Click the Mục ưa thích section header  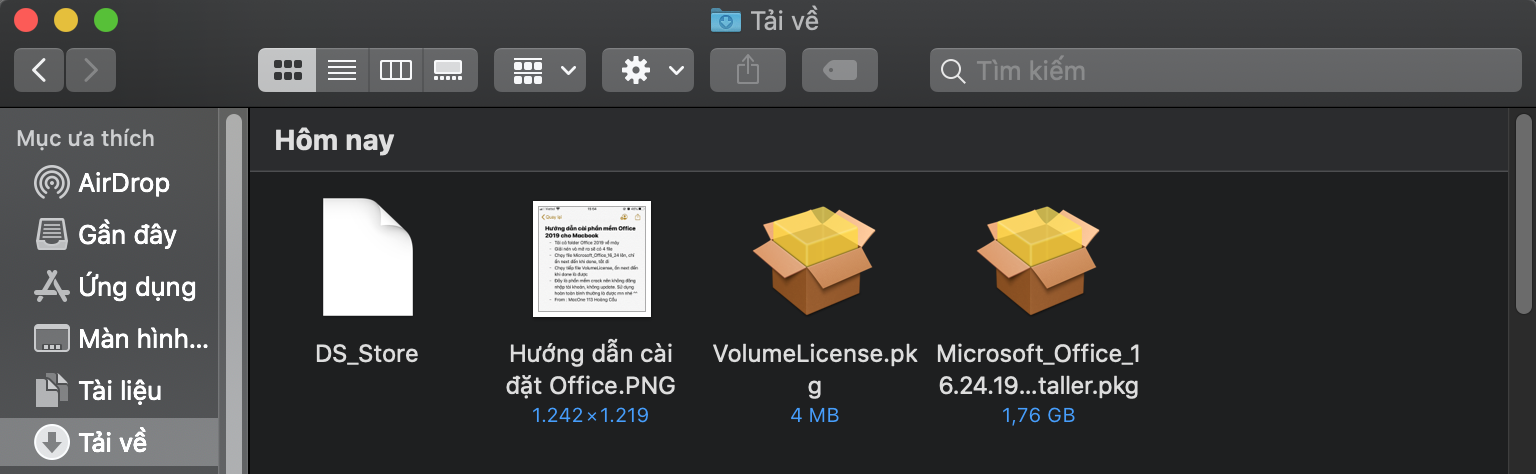coord(85,138)
